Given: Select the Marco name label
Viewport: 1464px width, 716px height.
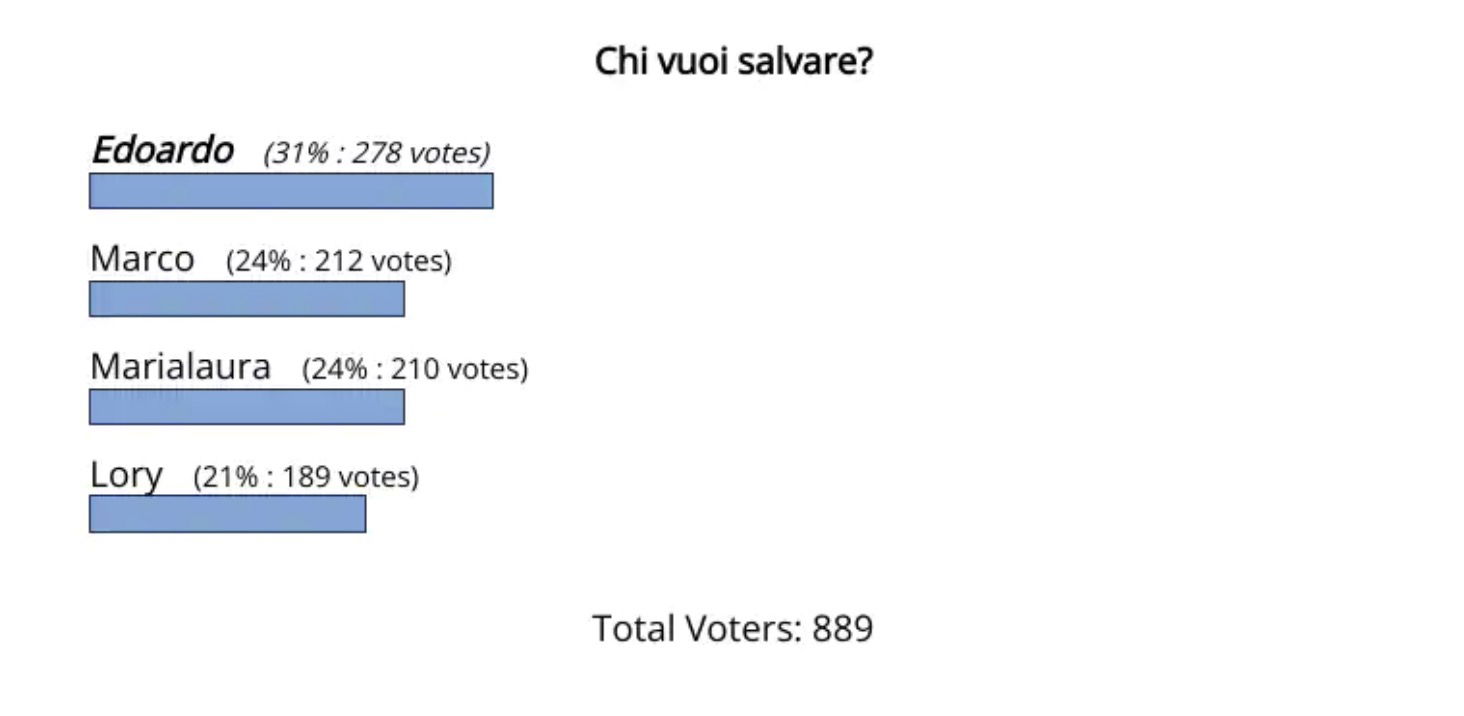Looking at the screenshot, I should coord(142,259).
